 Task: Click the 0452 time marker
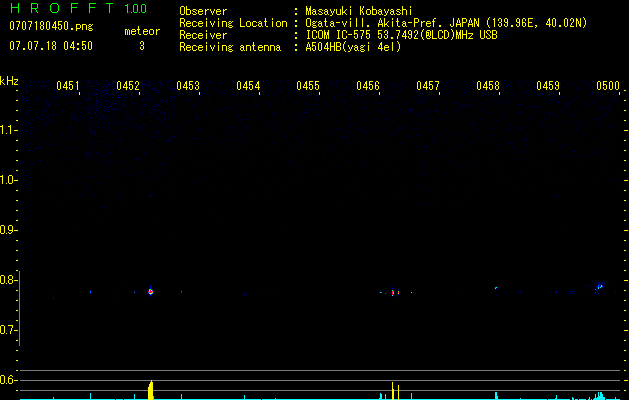point(128,86)
